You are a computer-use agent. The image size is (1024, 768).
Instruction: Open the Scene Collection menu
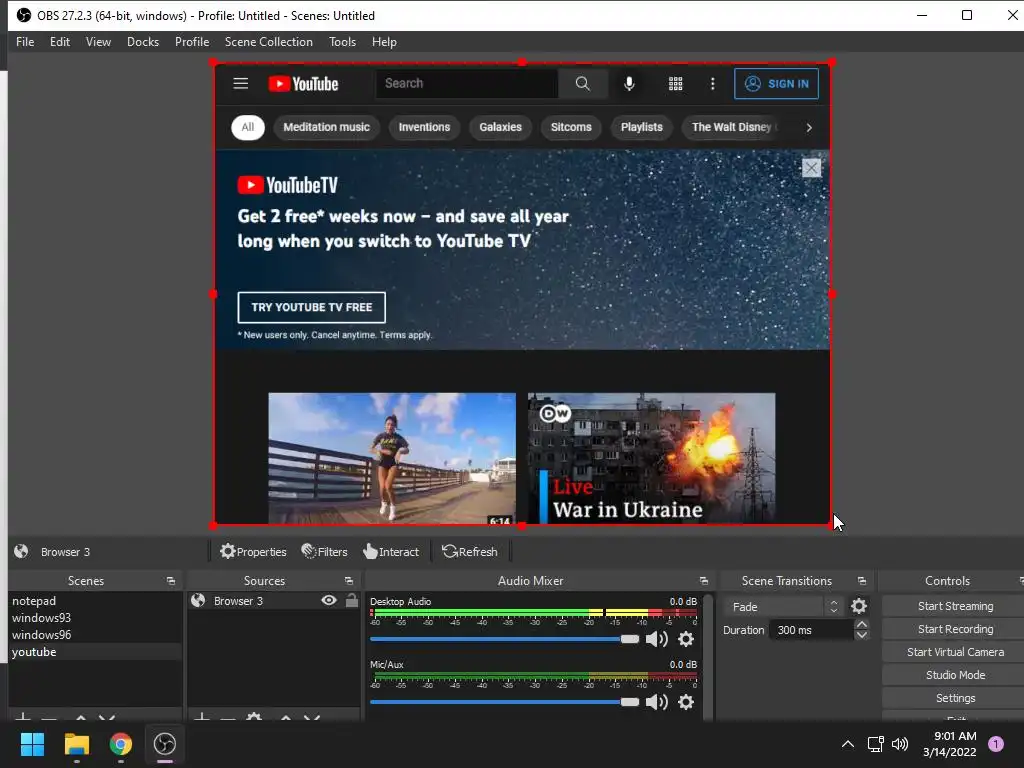coord(268,42)
